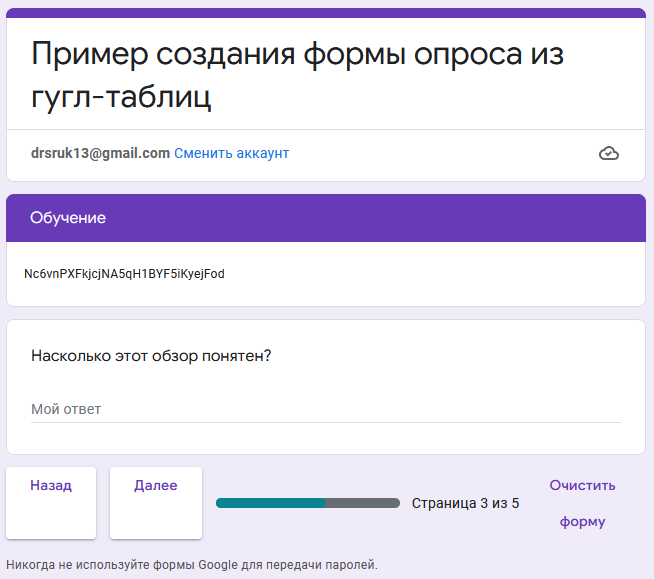Click the cloud saved-draft icon
This screenshot has height=579, width=654.
609,154
